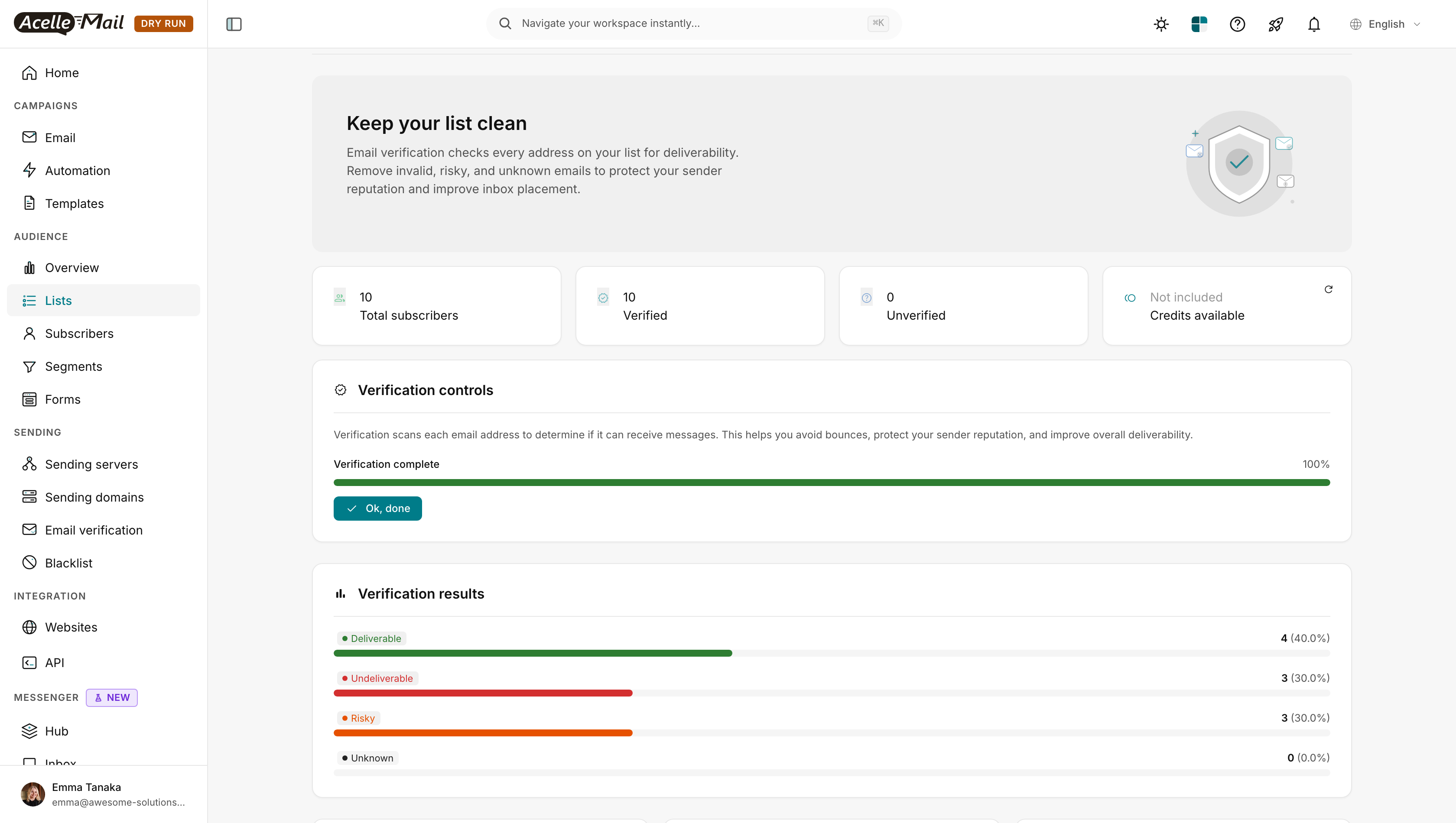Open the API page

[x=104, y=662]
